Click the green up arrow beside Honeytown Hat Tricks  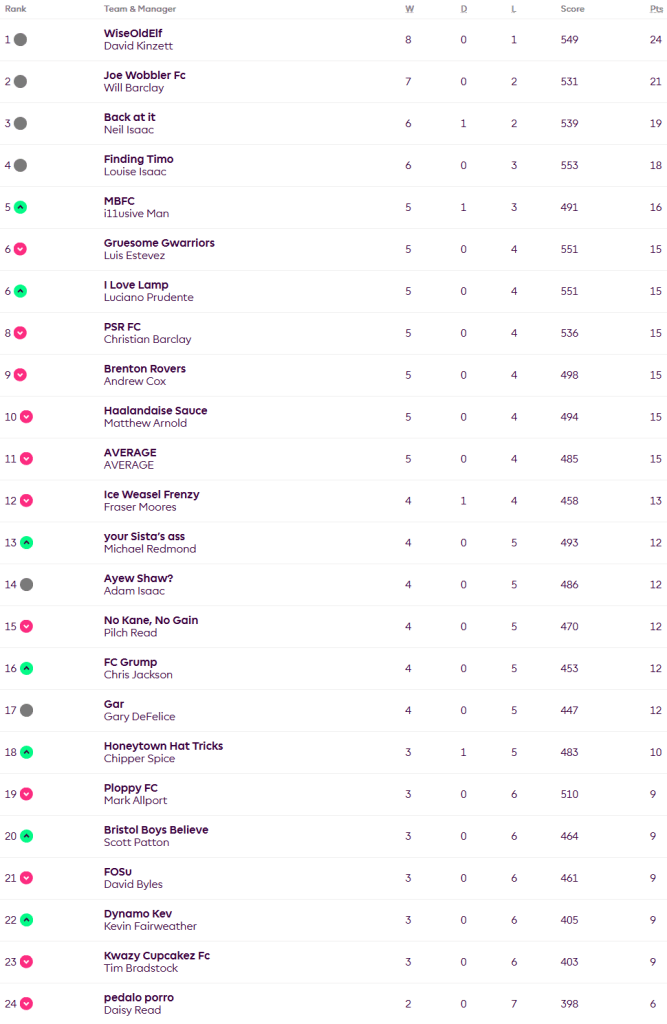pyautogui.click(x=26, y=752)
